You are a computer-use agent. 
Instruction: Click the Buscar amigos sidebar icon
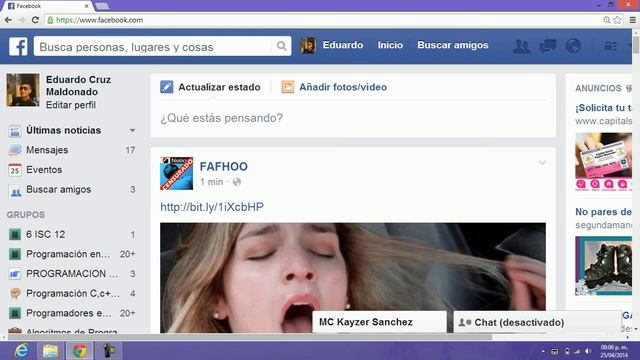15,190
